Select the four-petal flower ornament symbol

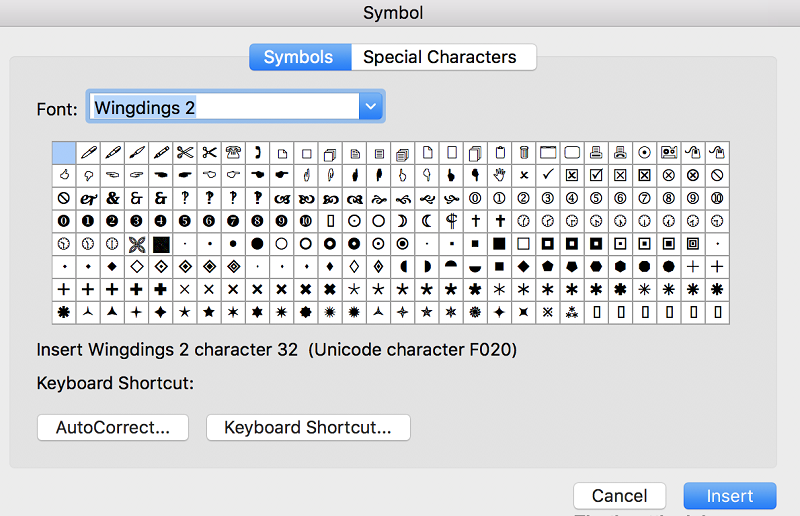pos(137,244)
